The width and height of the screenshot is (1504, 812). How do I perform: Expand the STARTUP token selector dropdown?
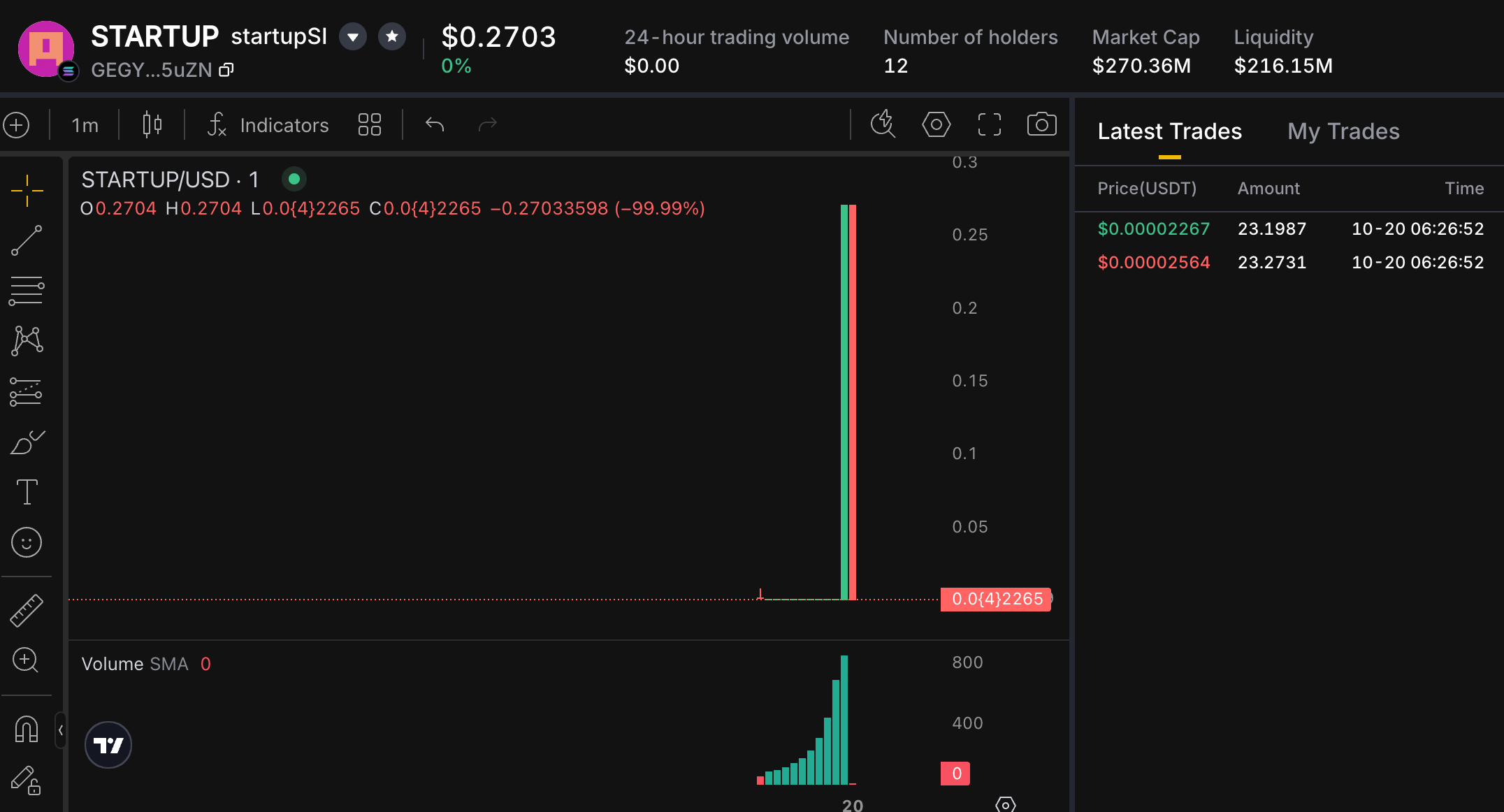coord(353,36)
